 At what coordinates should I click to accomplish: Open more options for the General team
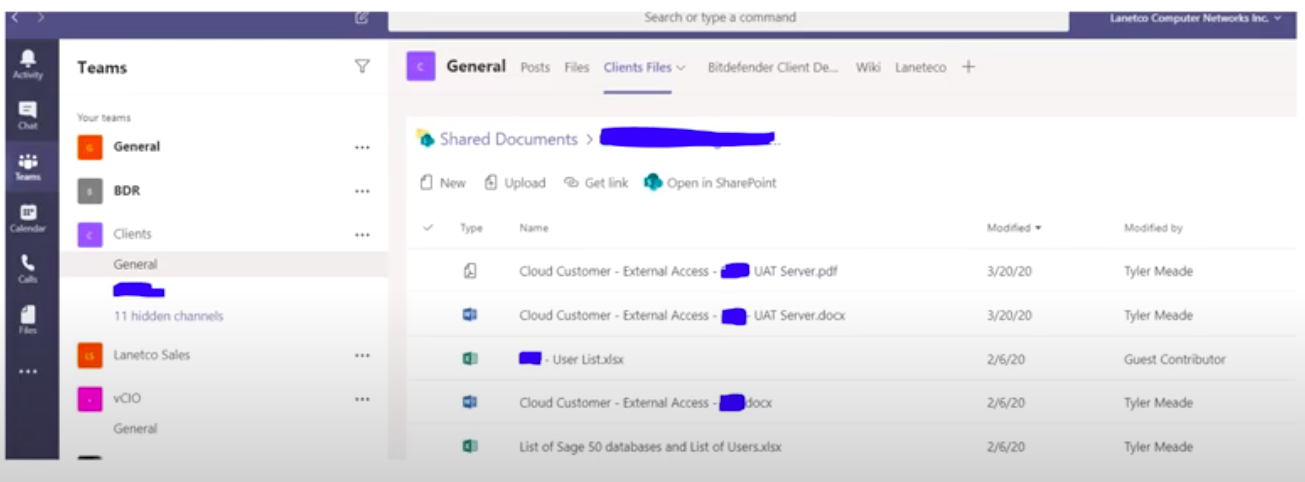point(362,147)
